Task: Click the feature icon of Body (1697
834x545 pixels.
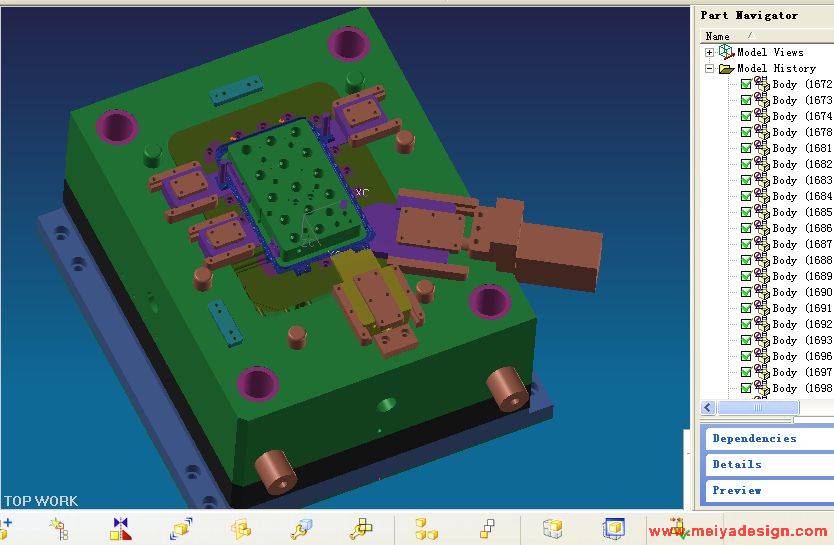Action: (x=762, y=372)
